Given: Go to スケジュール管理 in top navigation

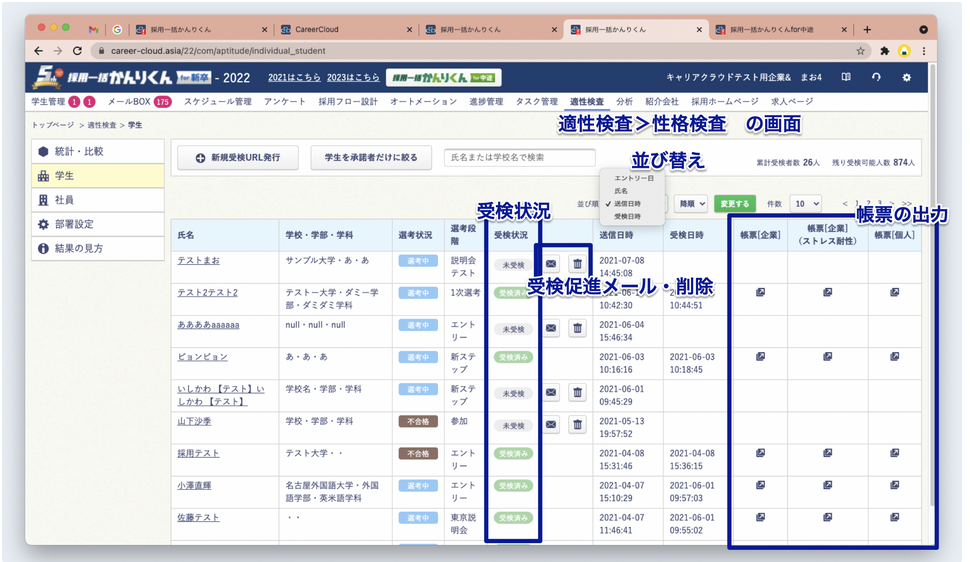Looking at the screenshot, I should [x=217, y=102].
